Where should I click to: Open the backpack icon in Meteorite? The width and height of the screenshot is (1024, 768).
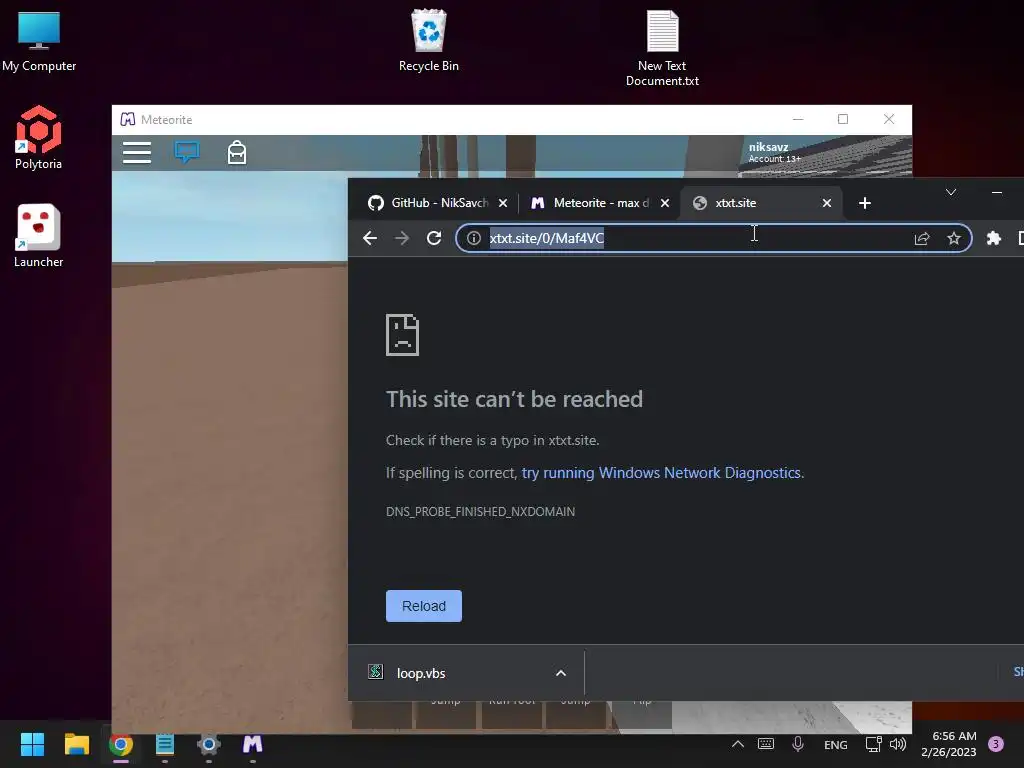pyautogui.click(x=237, y=153)
